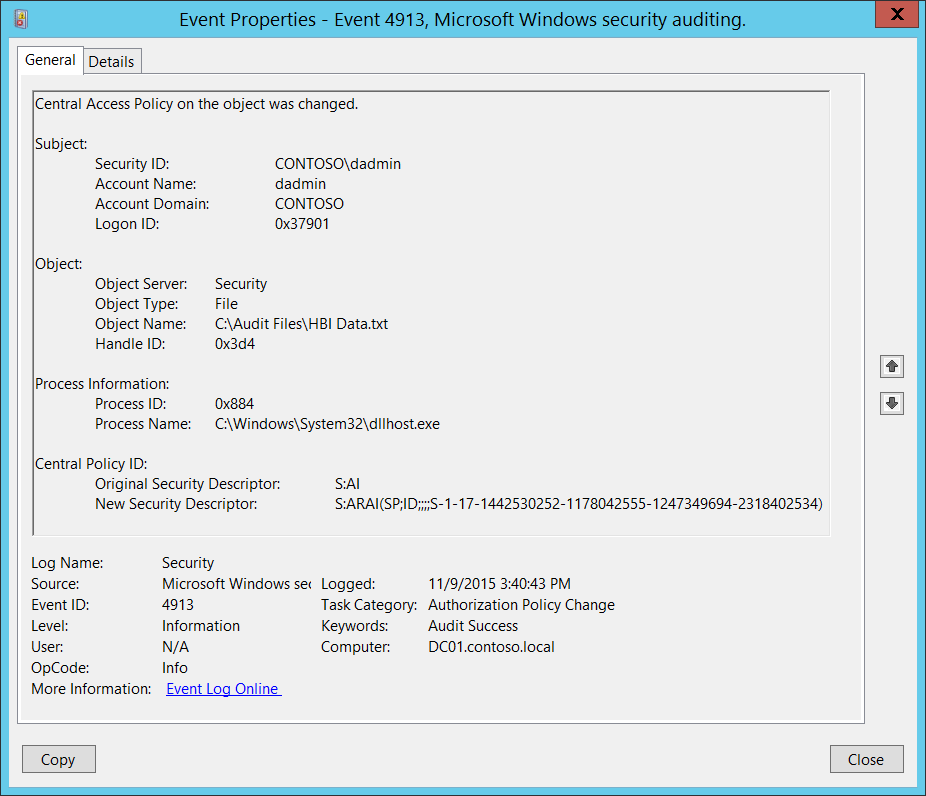Viewport: 926px width, 796px height.
Task: Click the 'Central Access Policy' description line
Action: click(x=196, y=104)
